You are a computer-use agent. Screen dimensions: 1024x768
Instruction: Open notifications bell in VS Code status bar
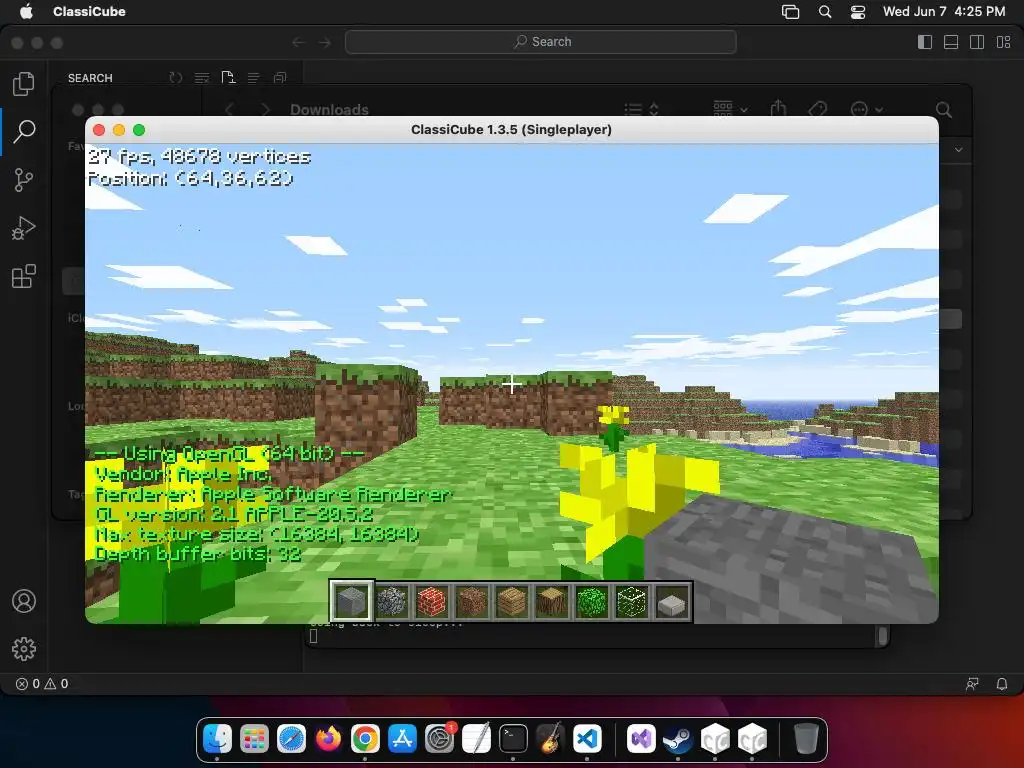click(x=1002, y=684)
